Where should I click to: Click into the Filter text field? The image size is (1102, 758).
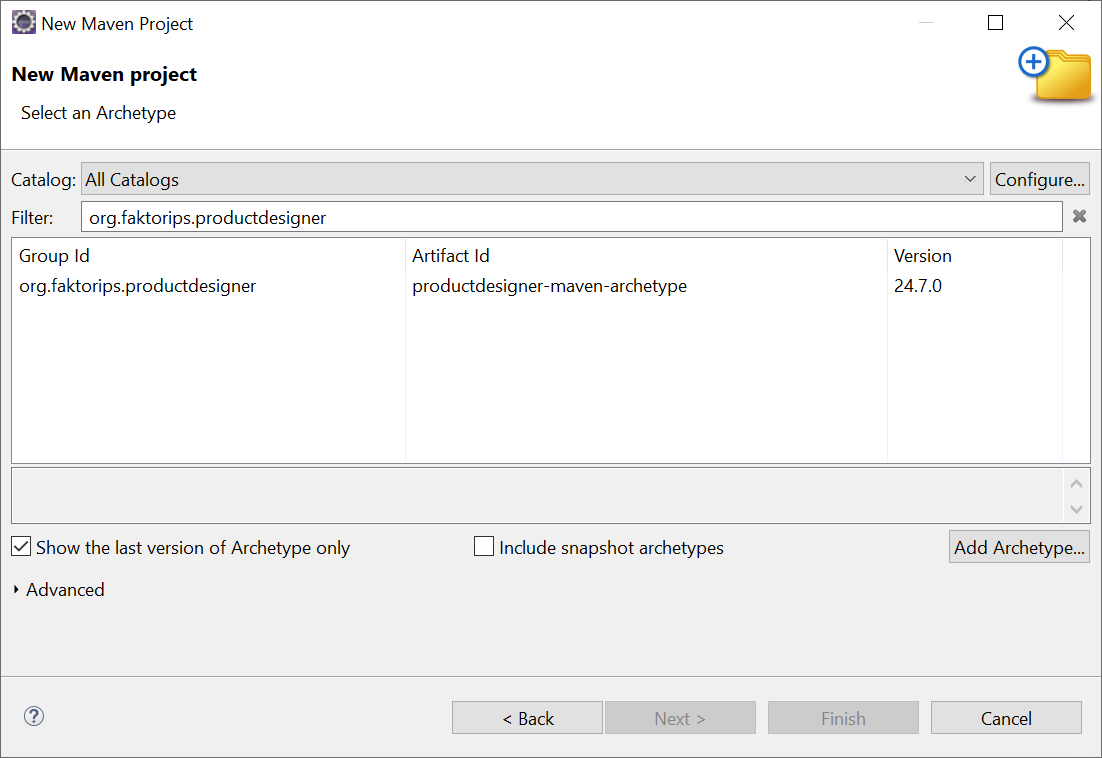[570, 217]
